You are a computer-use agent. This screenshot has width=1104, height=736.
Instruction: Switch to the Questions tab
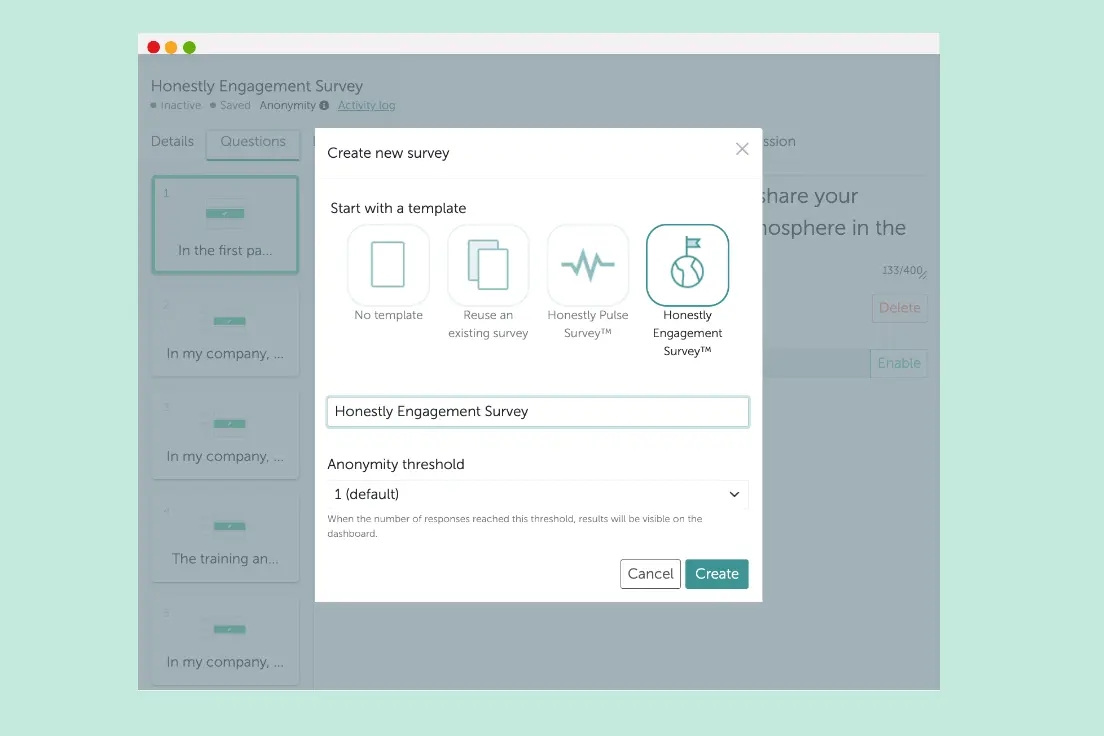pyautogui.click(x=253, y=142)
